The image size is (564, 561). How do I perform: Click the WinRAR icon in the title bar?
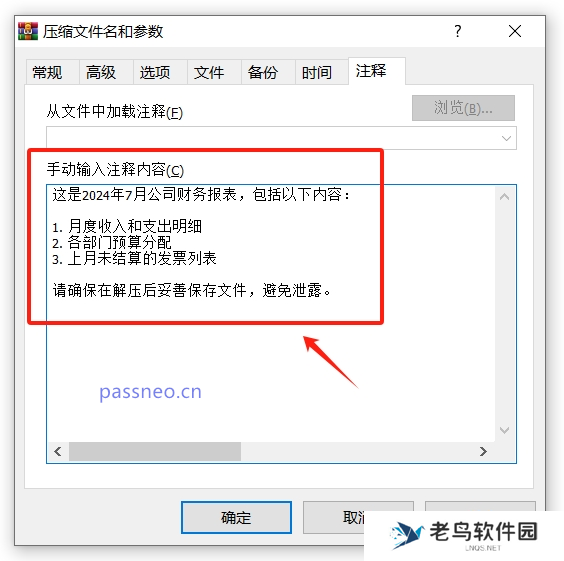click(x=28, y=31)
